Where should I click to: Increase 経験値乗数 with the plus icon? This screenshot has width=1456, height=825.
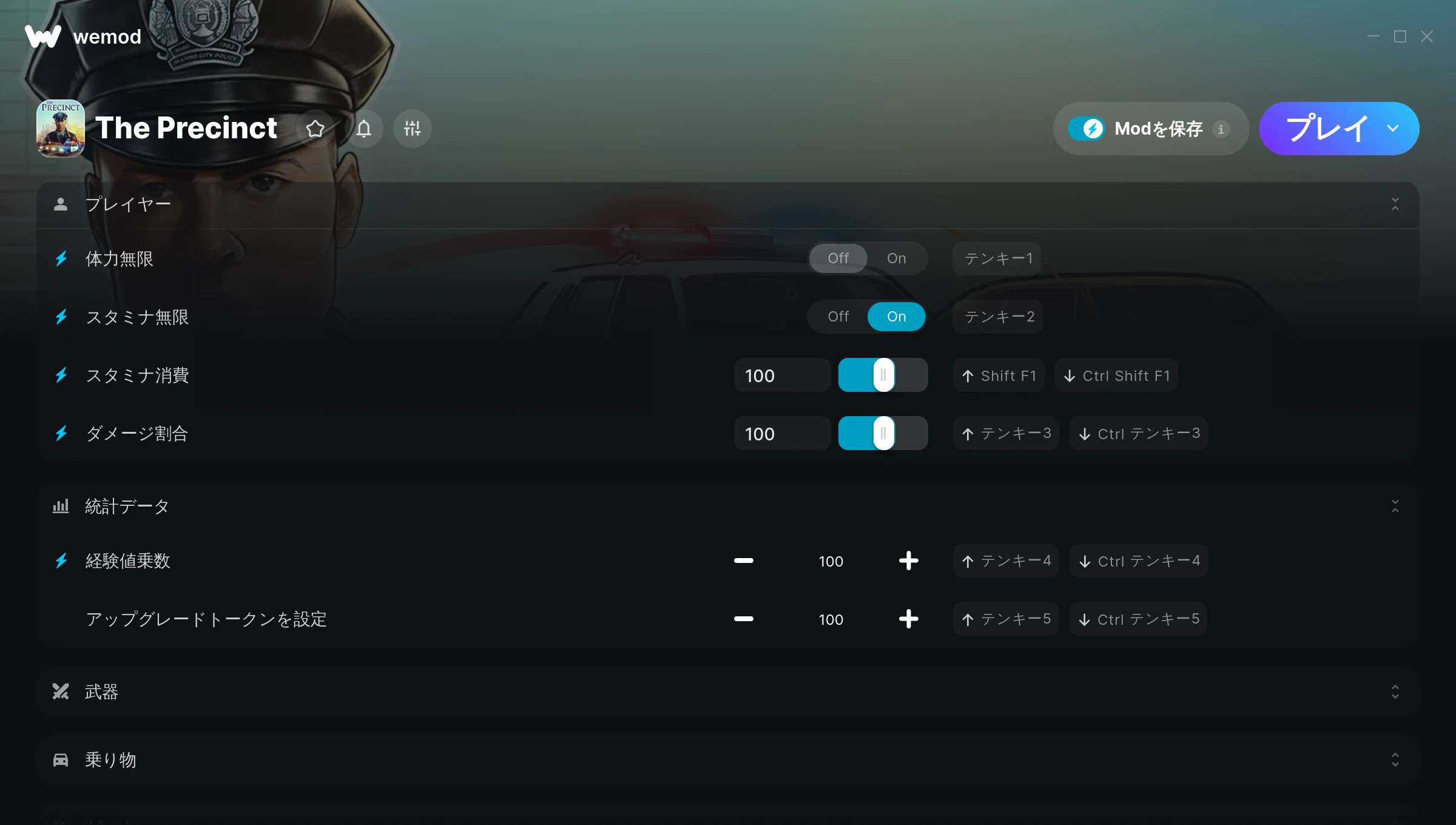click(908, 561)
